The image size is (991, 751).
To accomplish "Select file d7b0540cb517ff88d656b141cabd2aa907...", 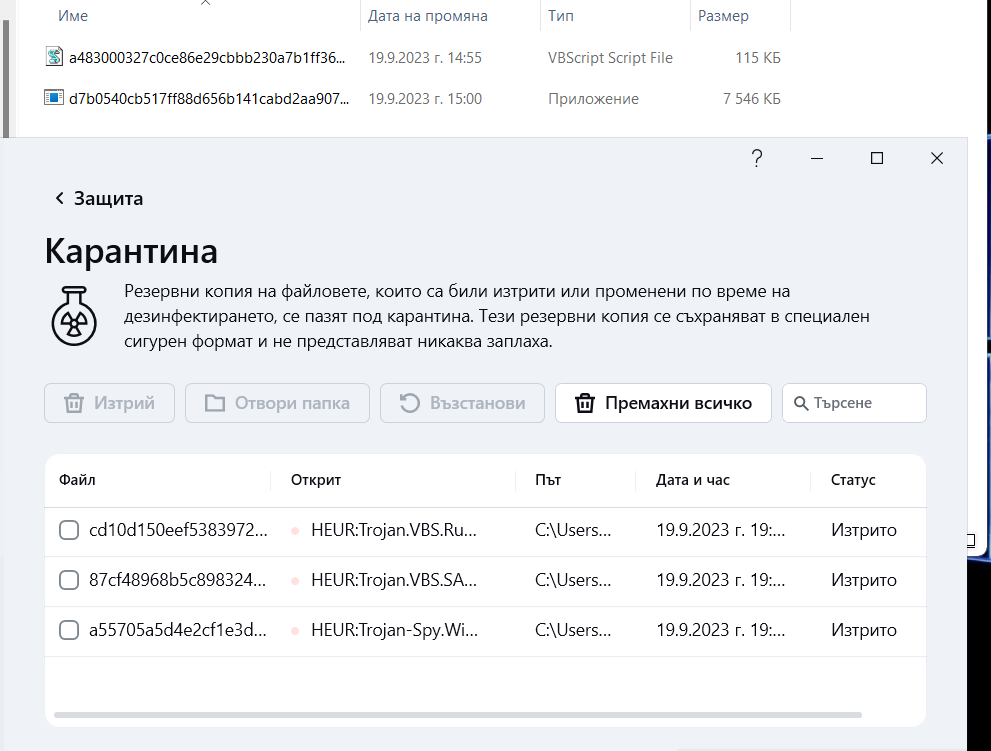I will pyautogui.click(x=209, y=99).
